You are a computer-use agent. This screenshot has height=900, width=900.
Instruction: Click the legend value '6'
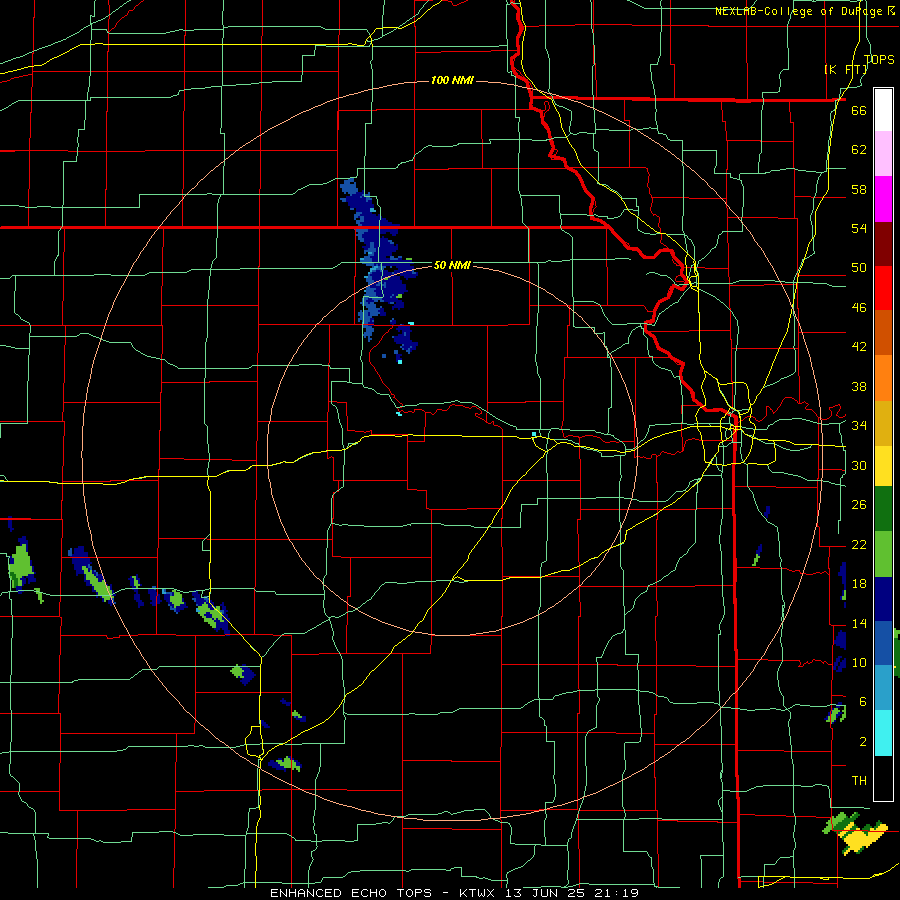point(863,701)
